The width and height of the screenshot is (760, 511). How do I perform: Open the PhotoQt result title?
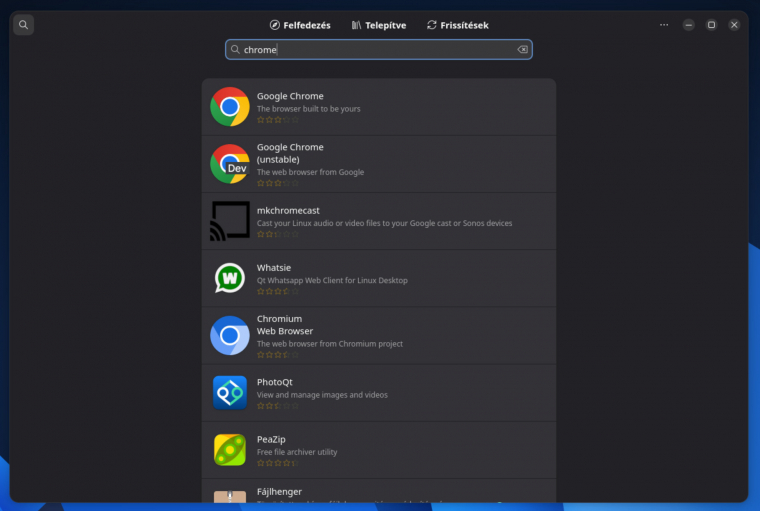(x=274, y=382)
